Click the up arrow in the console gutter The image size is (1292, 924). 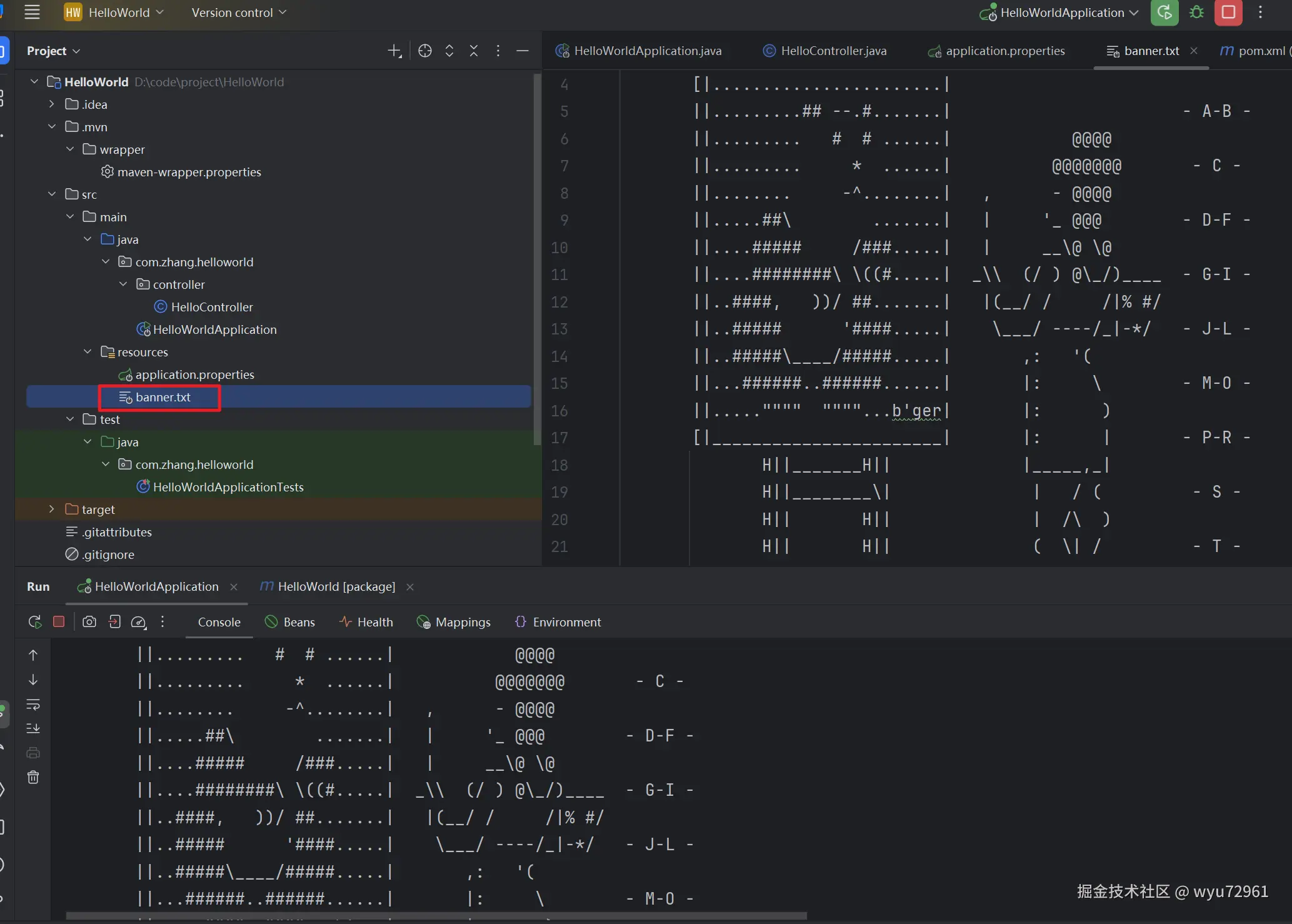(33, 655)
